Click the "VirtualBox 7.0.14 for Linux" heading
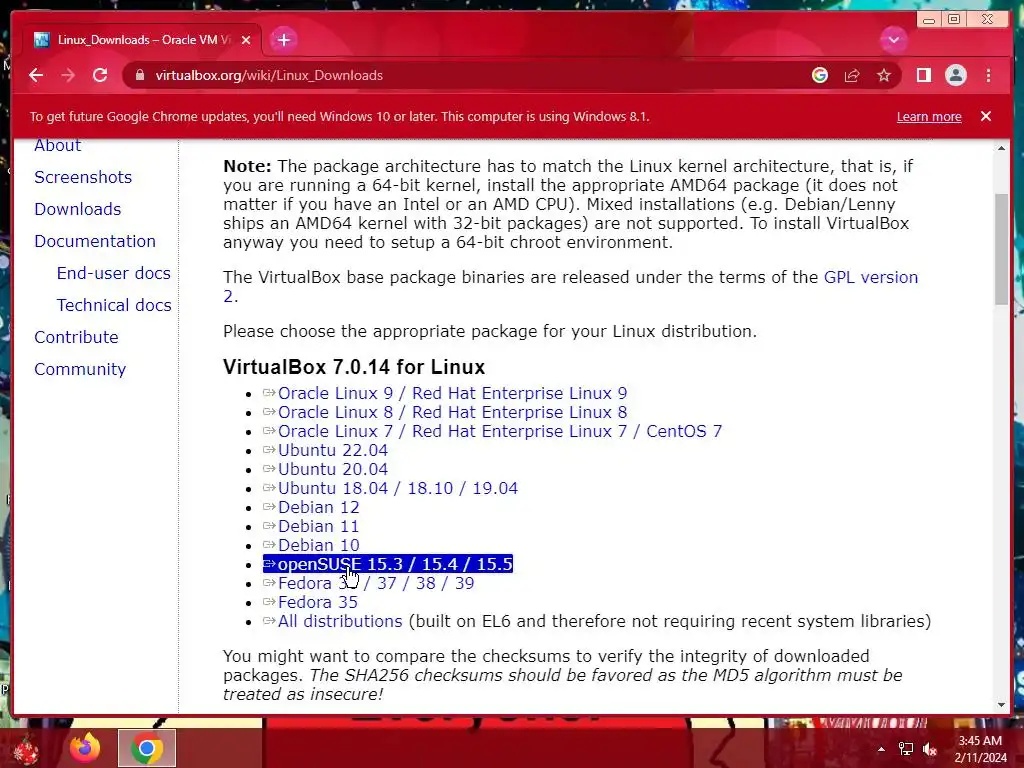1024x768 pixels. point(354,367)
